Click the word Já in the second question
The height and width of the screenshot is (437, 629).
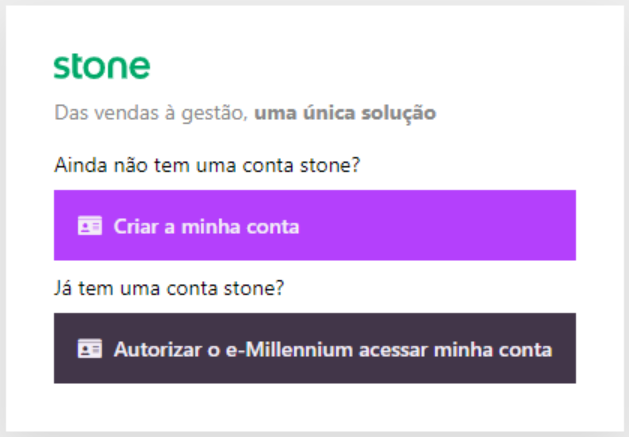click(63, 289)
